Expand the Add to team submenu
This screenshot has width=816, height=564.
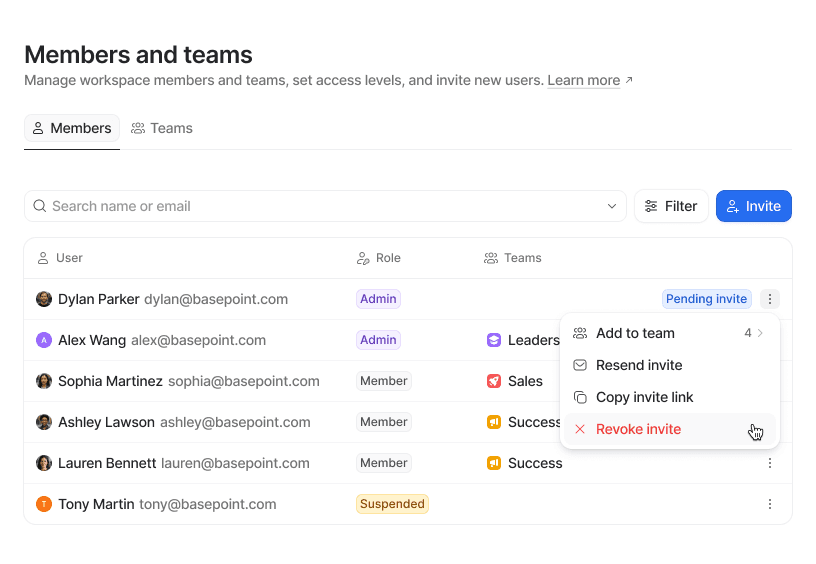point(668,333)
